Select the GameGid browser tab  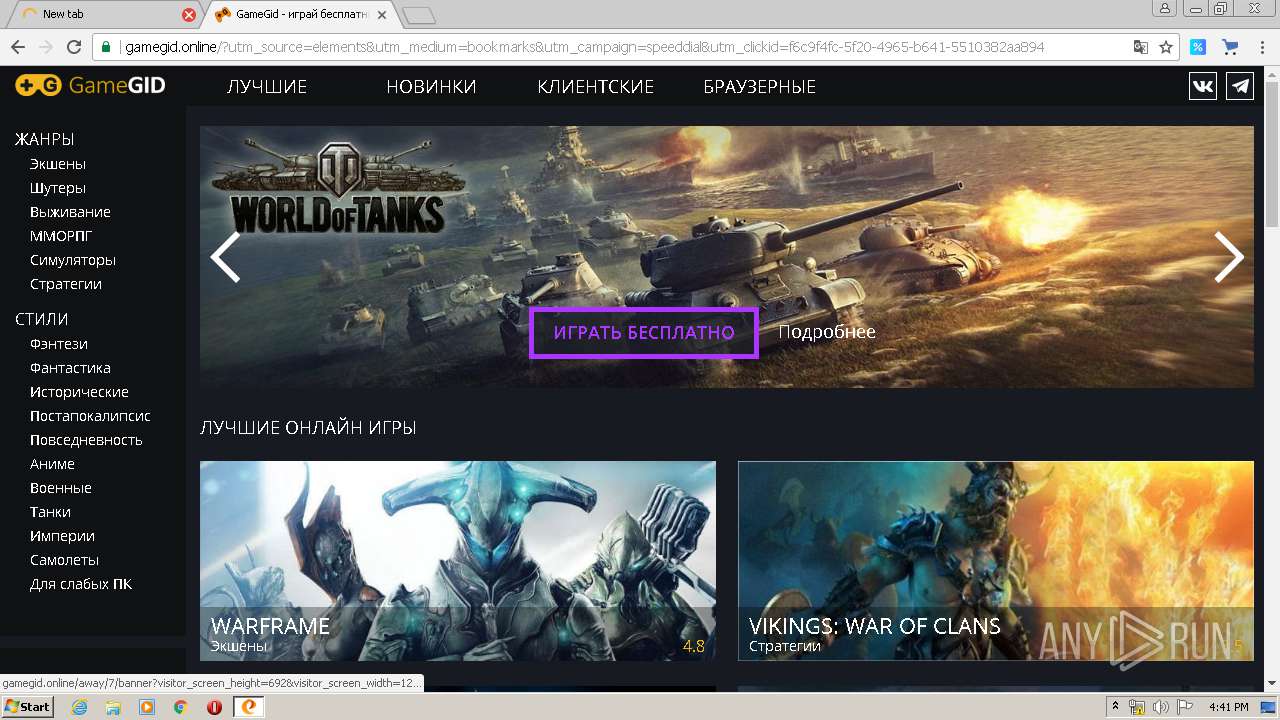300,14
